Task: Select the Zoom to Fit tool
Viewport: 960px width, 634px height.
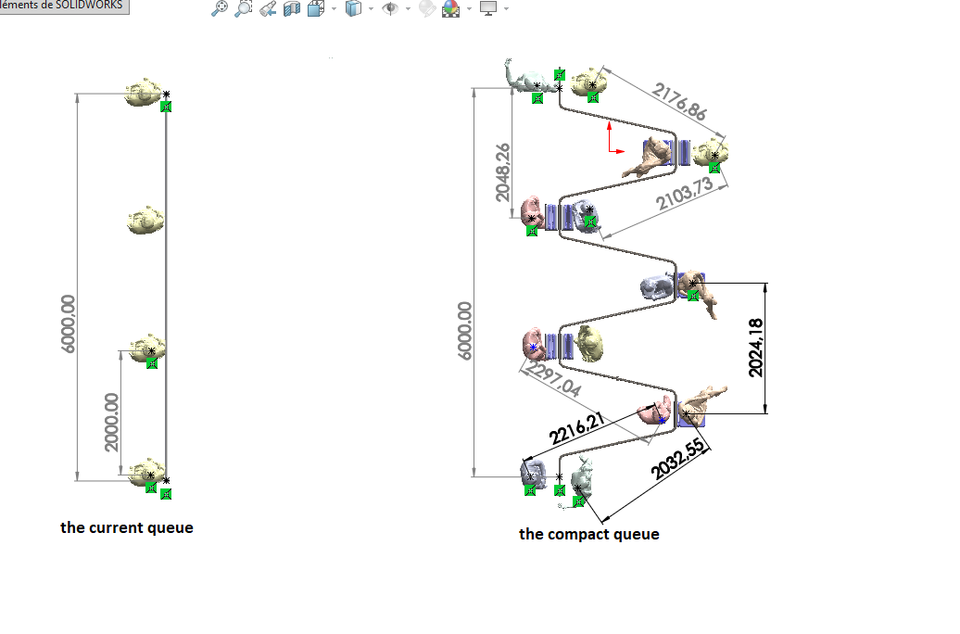Action: click(220, 9)
